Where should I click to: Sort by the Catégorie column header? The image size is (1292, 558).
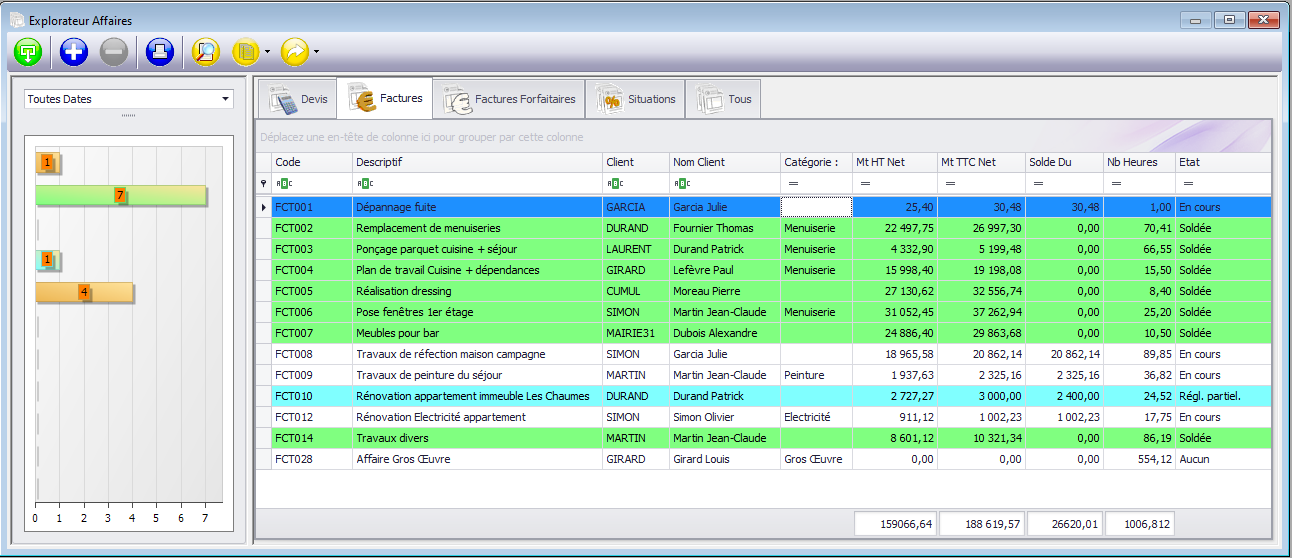[x=816, y=162]
